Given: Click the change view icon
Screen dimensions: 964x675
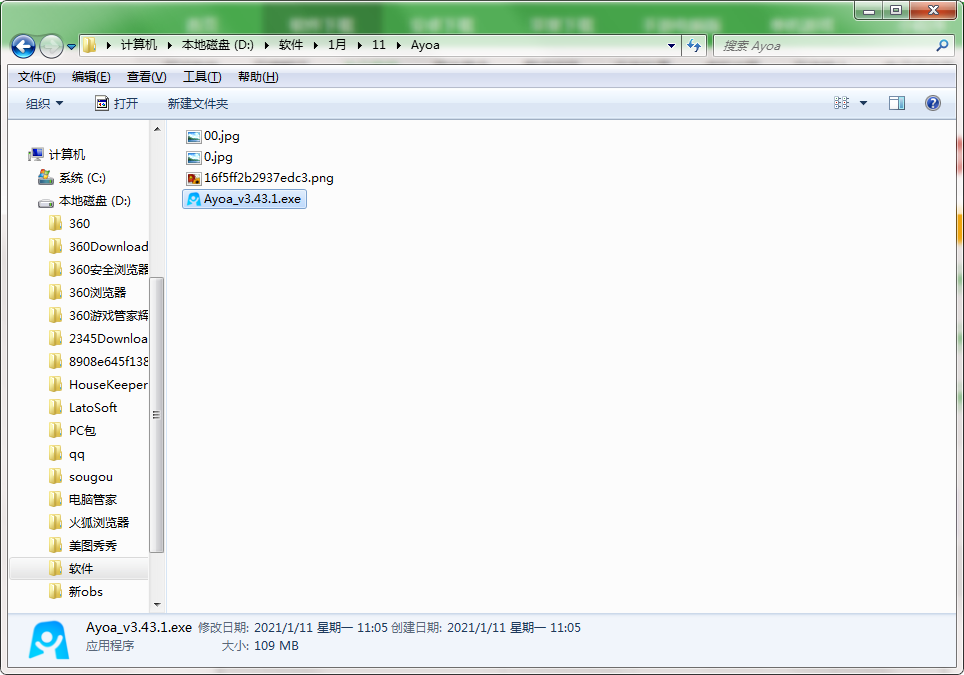Looking at the screenshot, I should (841, 103).
